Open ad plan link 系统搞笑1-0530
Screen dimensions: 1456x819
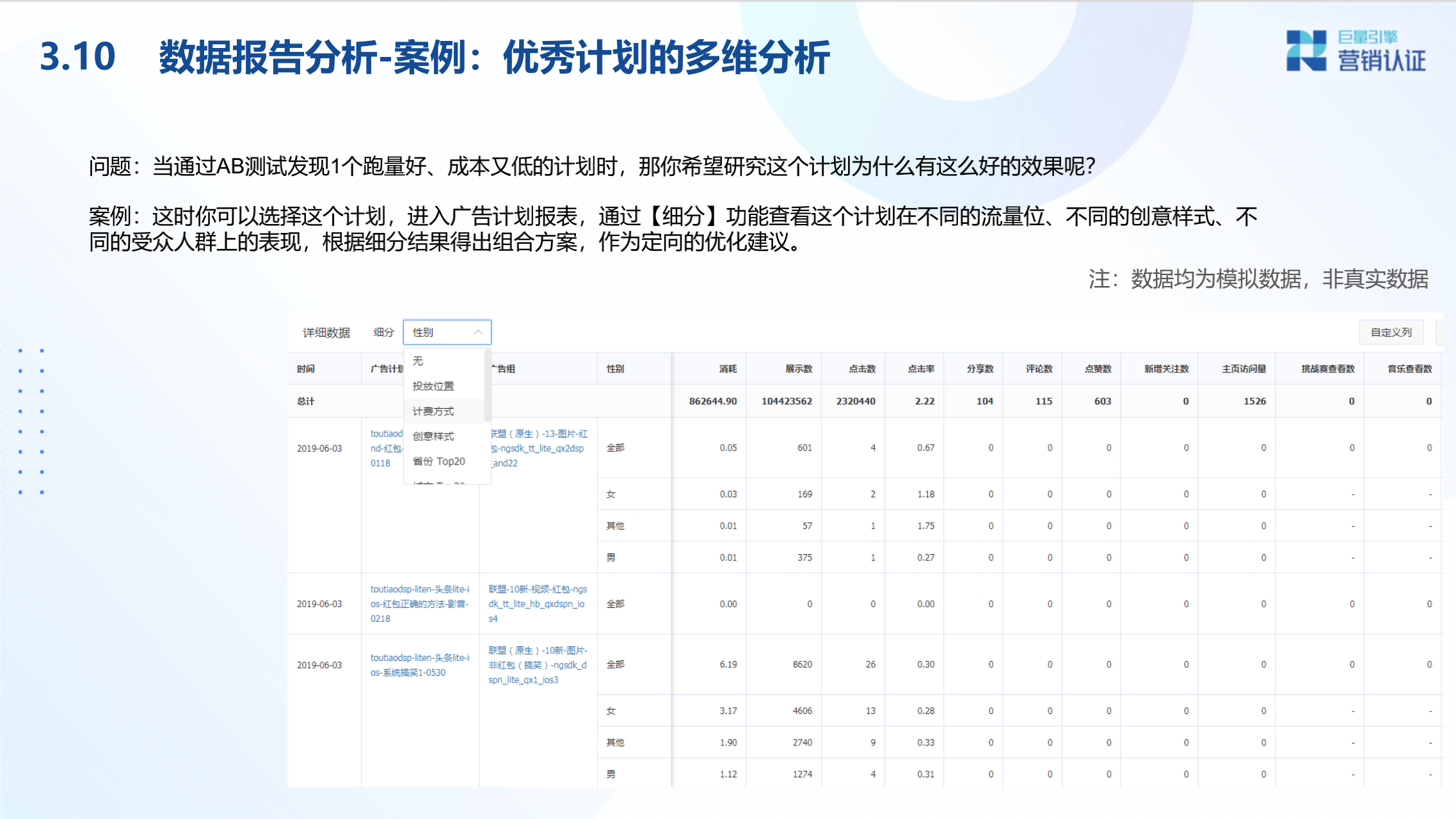tap(420, 665)
